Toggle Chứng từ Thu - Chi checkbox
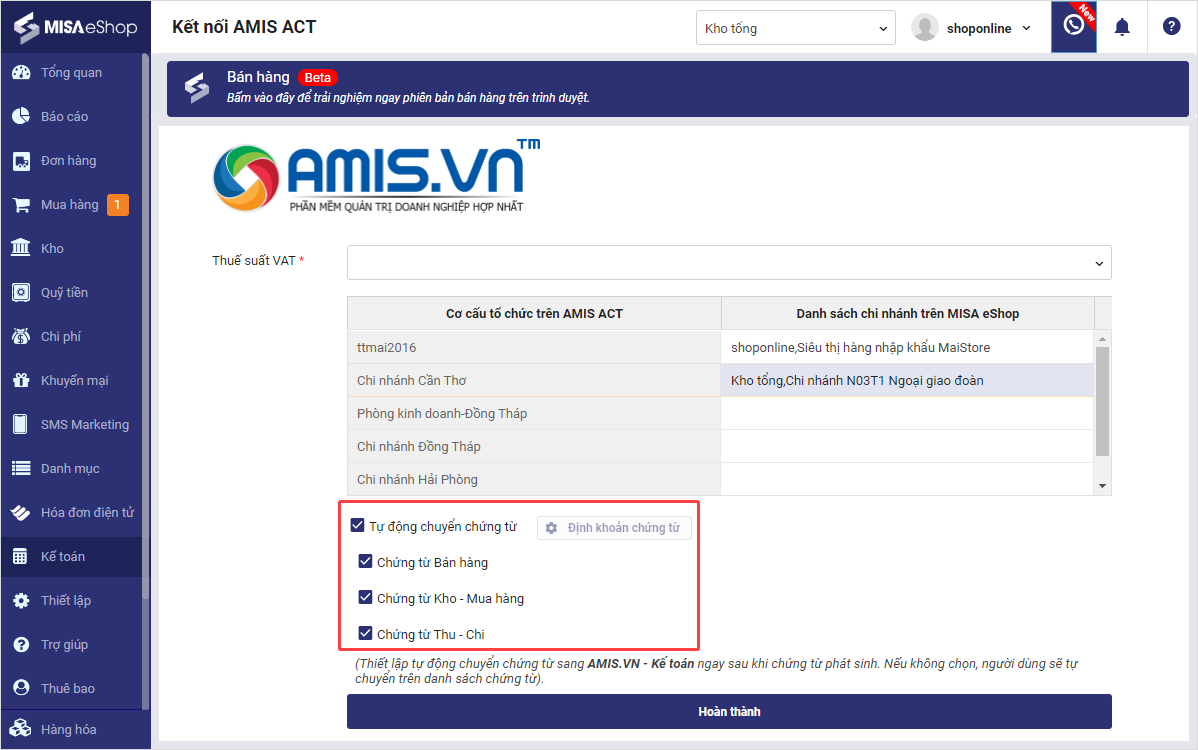The height and width of the screenshot is (750, 1198). [365, 633]
